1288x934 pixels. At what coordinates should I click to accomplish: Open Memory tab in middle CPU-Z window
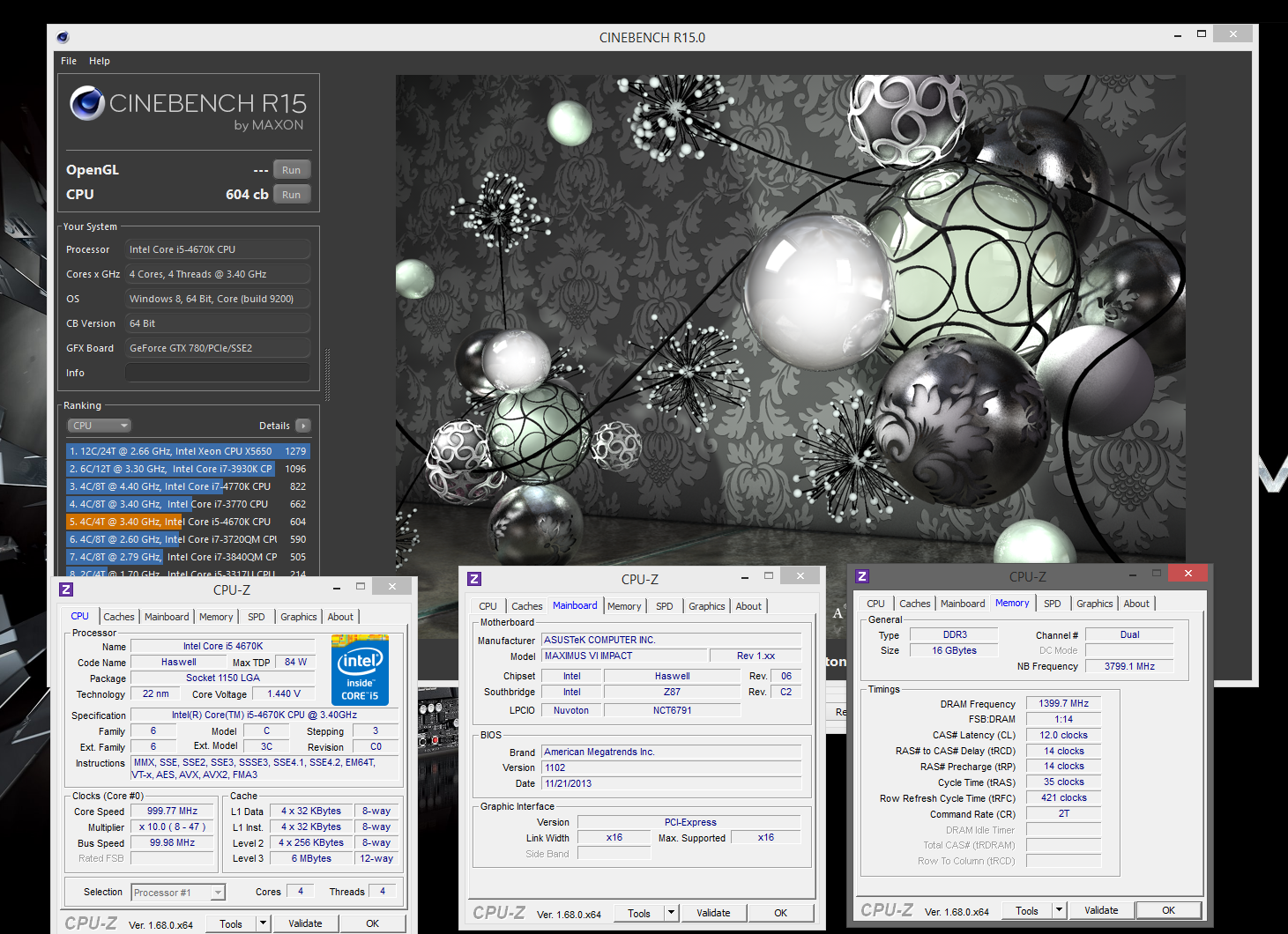(624, 606)
